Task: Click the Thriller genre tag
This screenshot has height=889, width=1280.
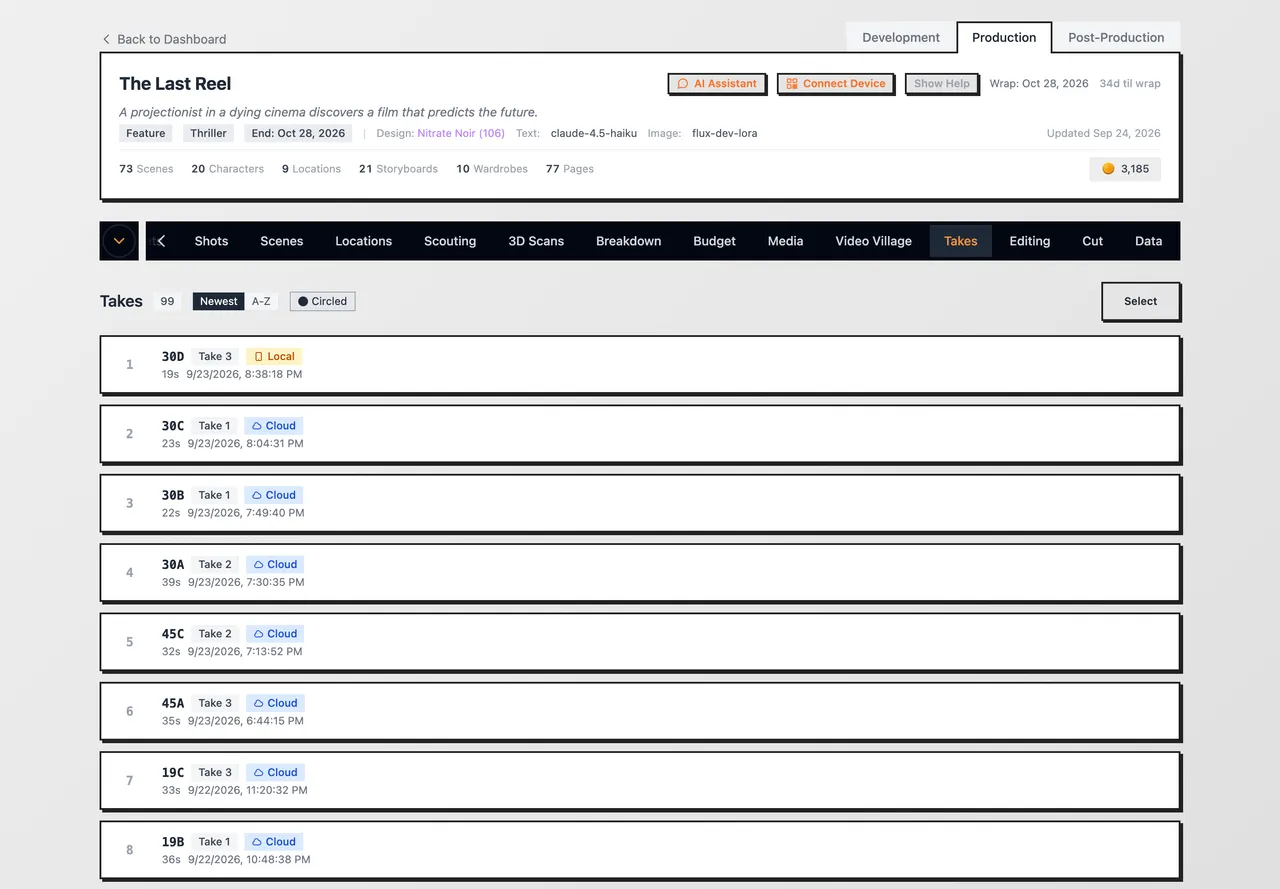Action: [x=208, y=133]
